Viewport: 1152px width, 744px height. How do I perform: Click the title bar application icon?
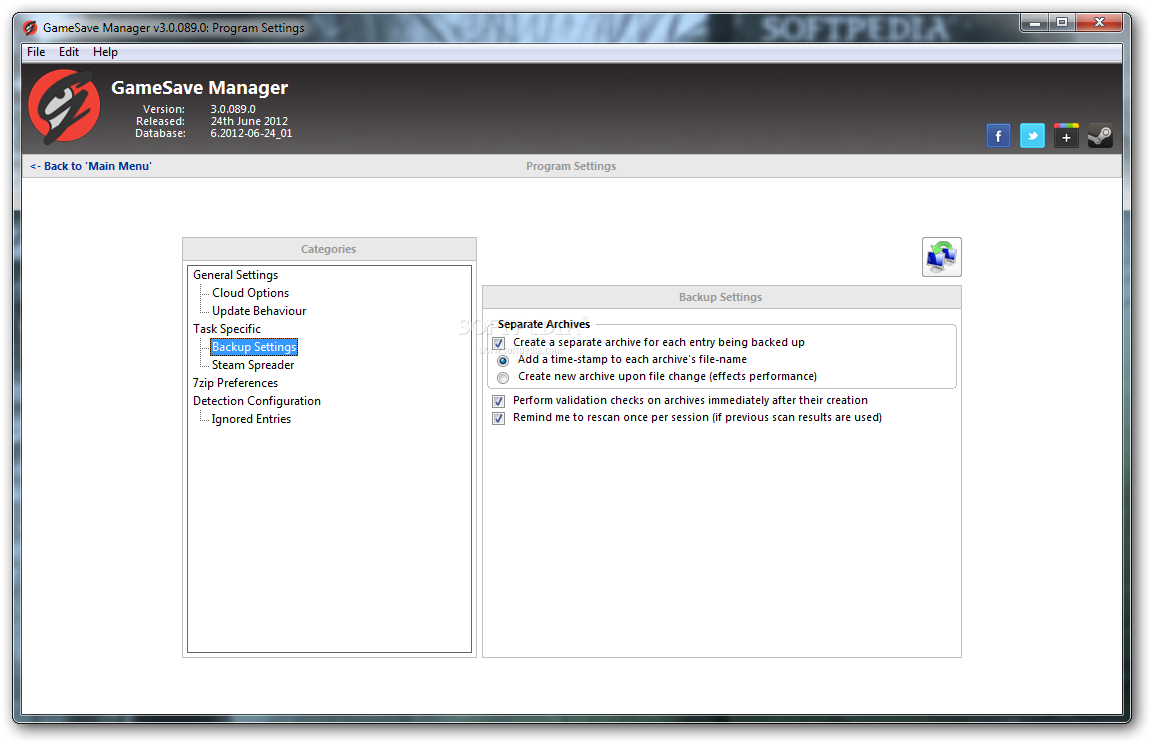pos(30,28)
